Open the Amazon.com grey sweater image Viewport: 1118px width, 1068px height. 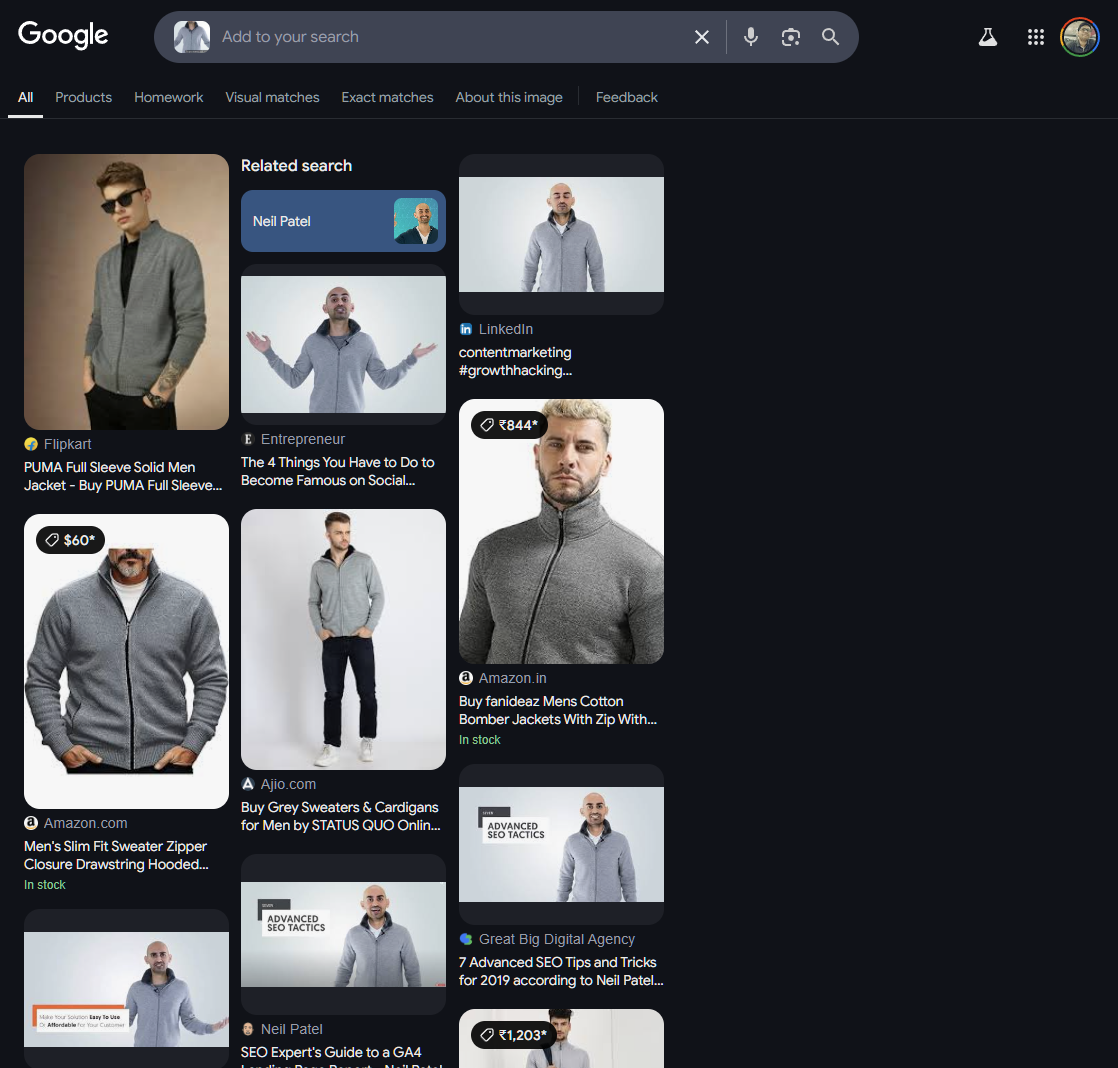pos(126,662)
